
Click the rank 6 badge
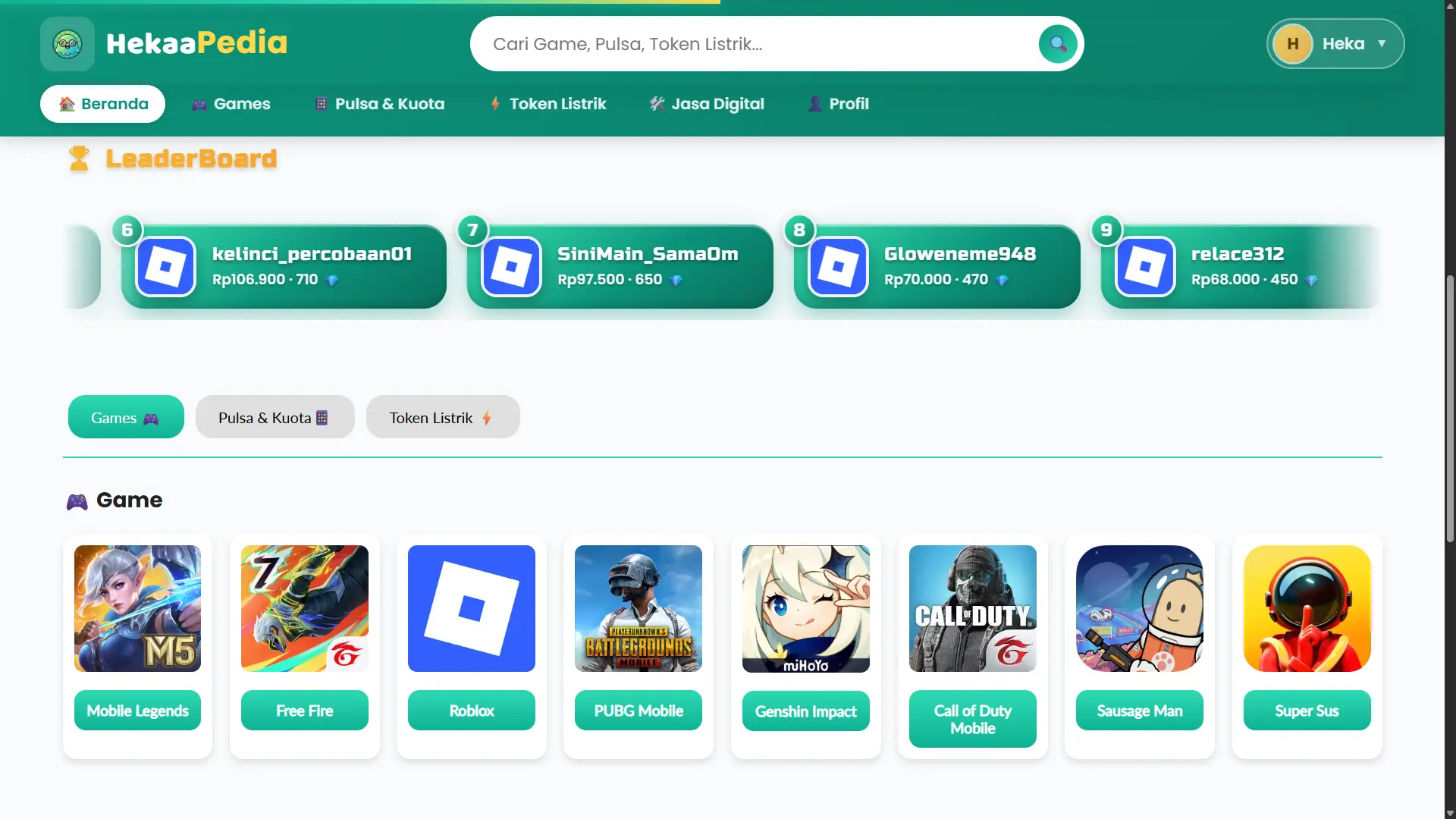(127, 230)
